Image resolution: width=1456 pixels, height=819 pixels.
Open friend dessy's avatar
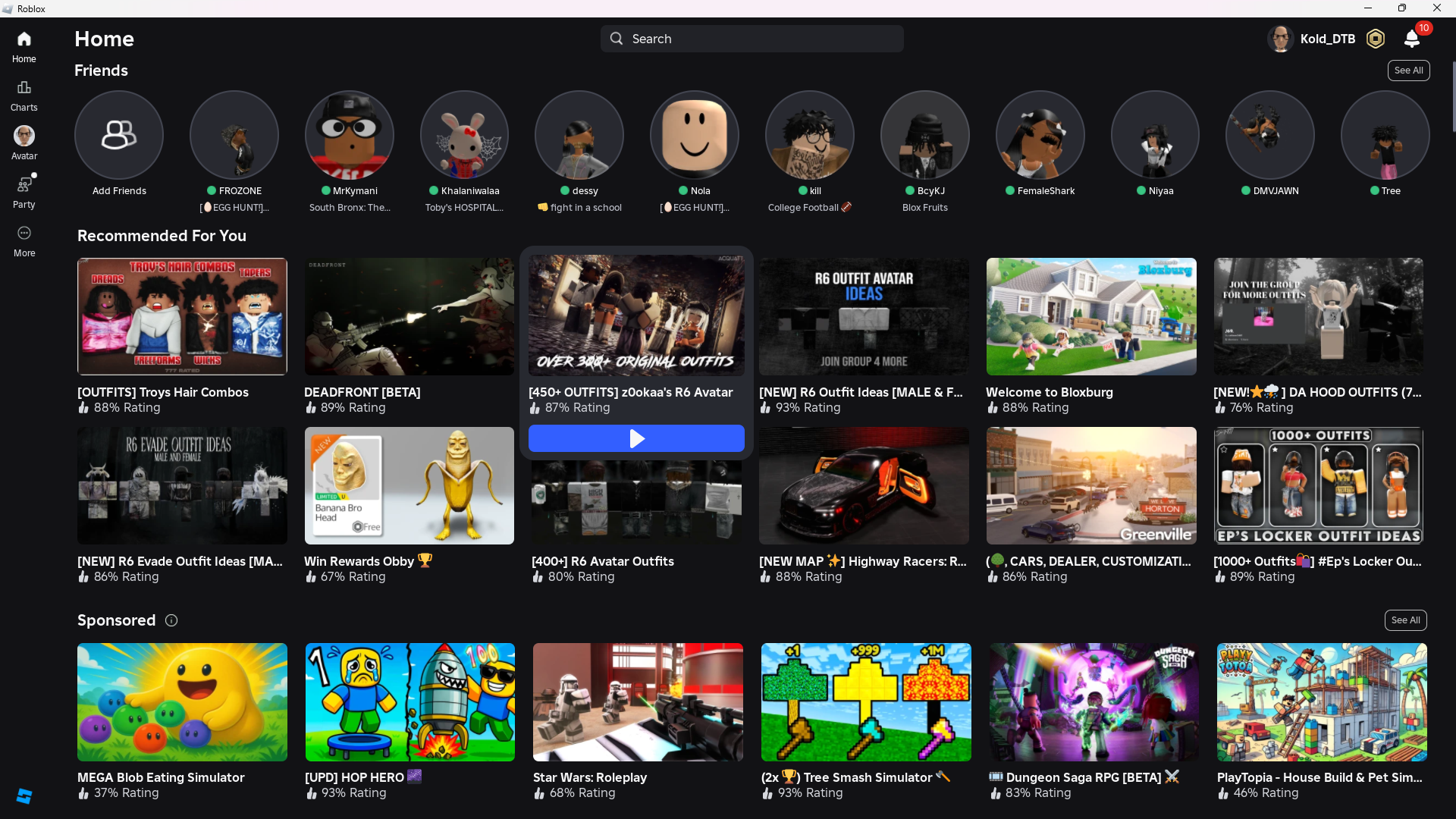(579, 135)
